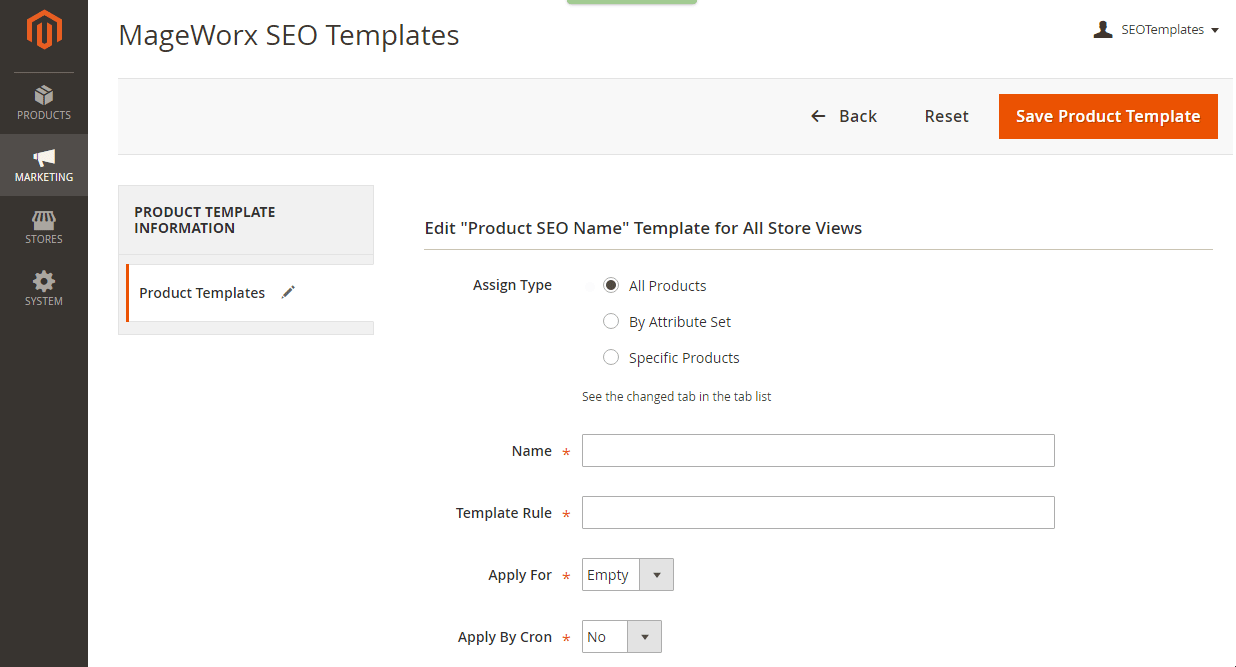Screen dimensions: 1236x667
Task: Click the user account avatar icon
Action: coord(1103,30)
